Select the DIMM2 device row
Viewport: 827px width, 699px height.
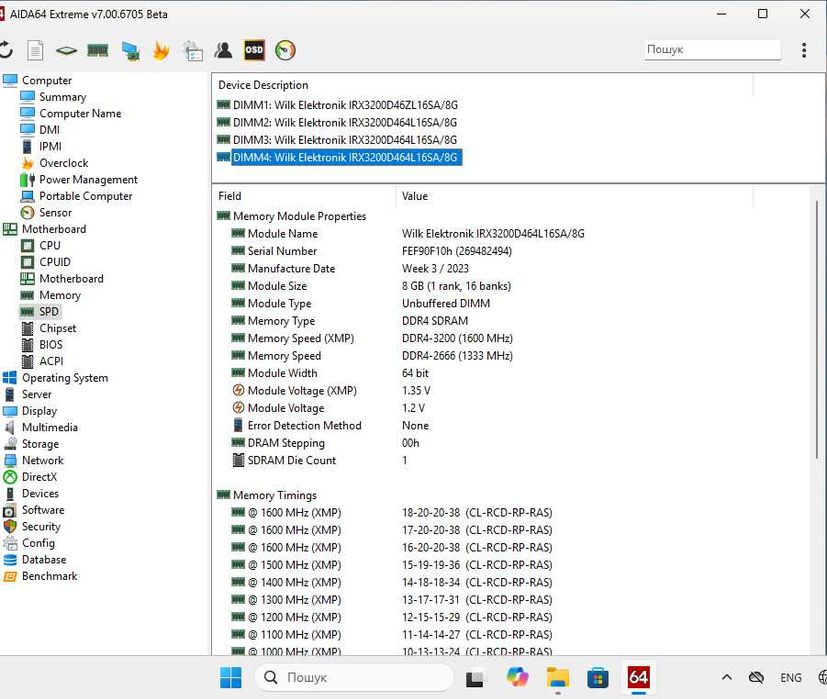tap(345, 122)
